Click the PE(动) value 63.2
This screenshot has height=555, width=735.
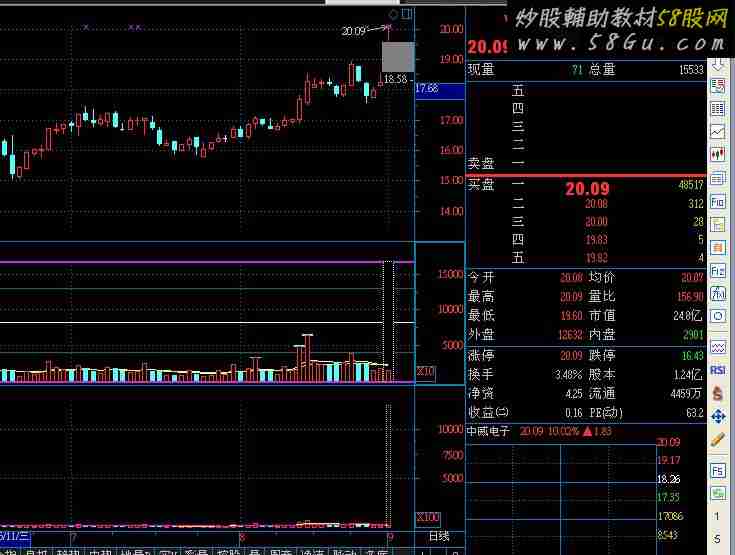pos(695,413)
